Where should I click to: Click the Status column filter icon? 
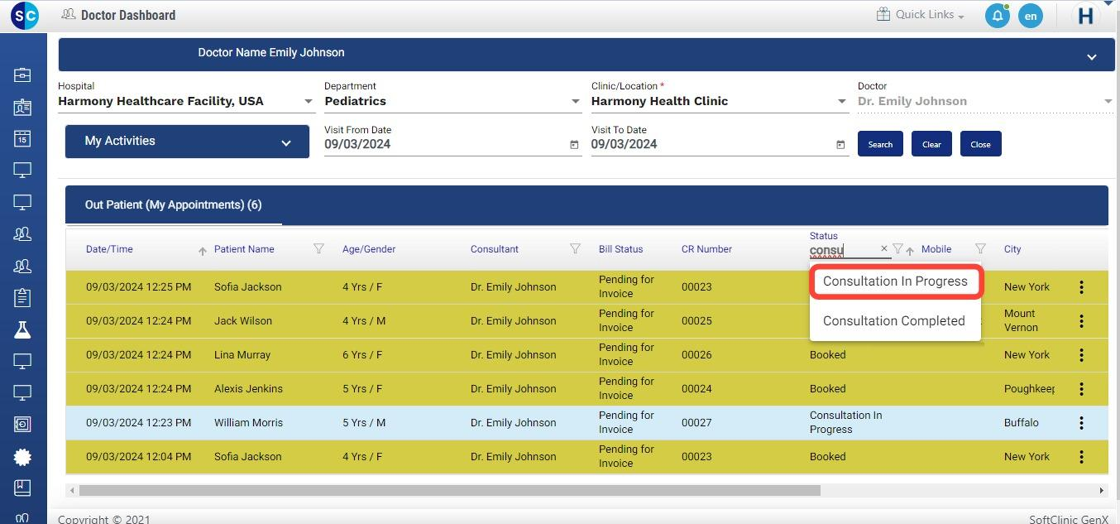[898, 248]
